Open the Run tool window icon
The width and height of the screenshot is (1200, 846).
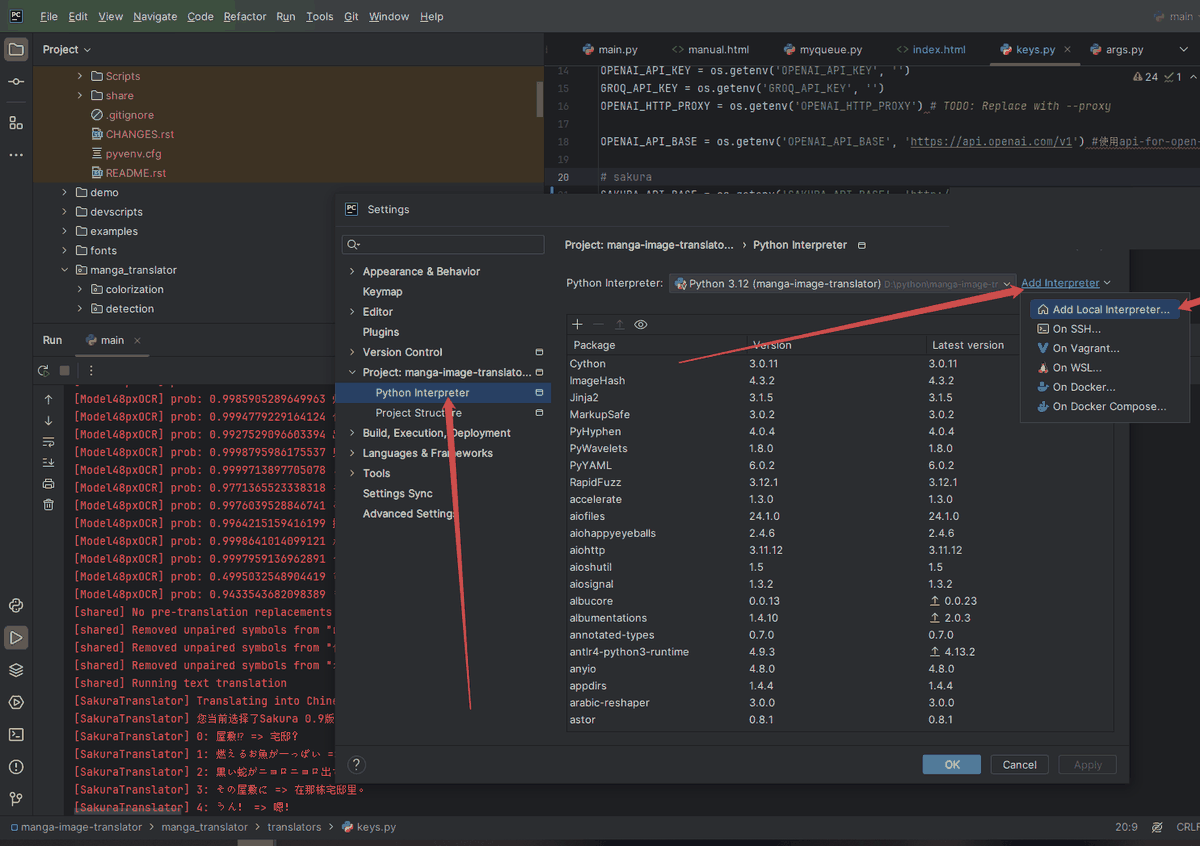point(16,637)
